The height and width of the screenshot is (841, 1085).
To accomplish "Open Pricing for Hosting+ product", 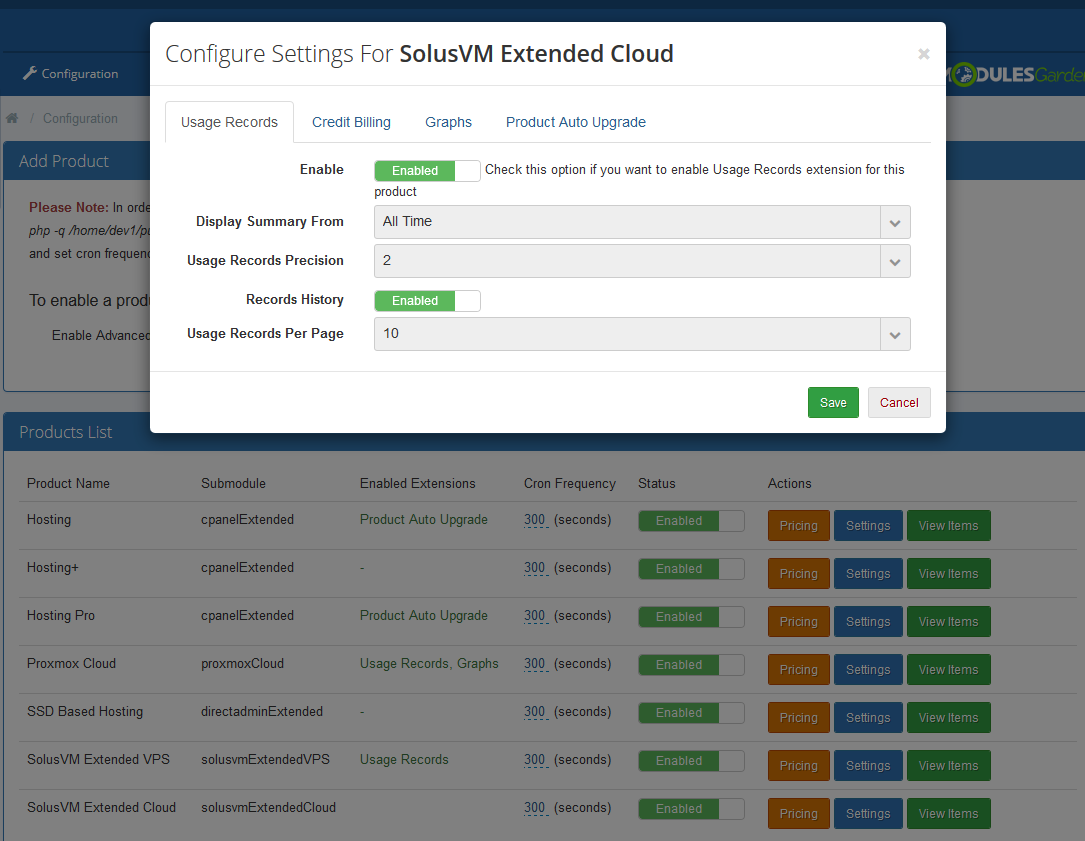I will [799, 574].
